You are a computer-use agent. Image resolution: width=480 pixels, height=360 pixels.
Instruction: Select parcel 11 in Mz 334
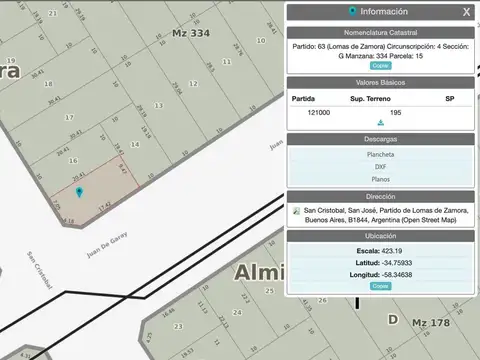coord(227,62)
